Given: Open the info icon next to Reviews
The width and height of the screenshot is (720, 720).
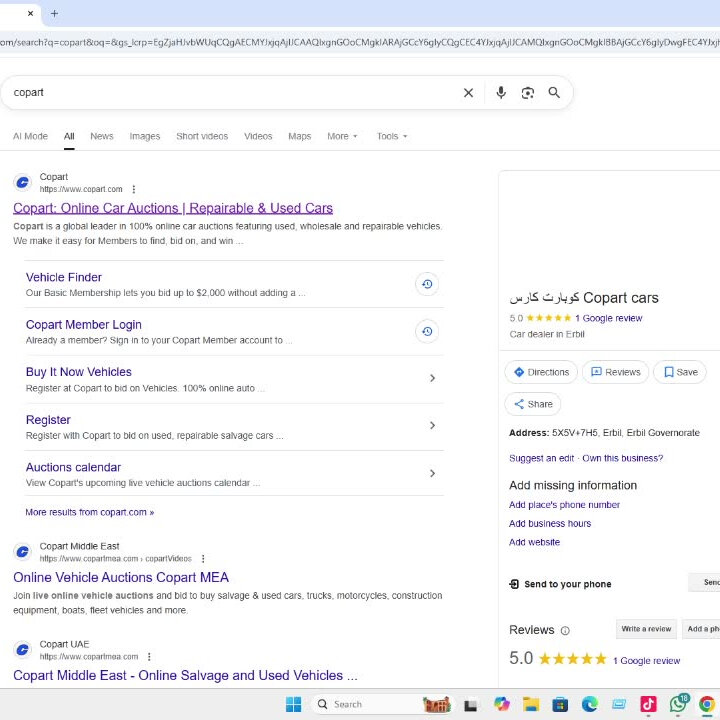Looking at the screenshot, I should [x=565, y=631].
